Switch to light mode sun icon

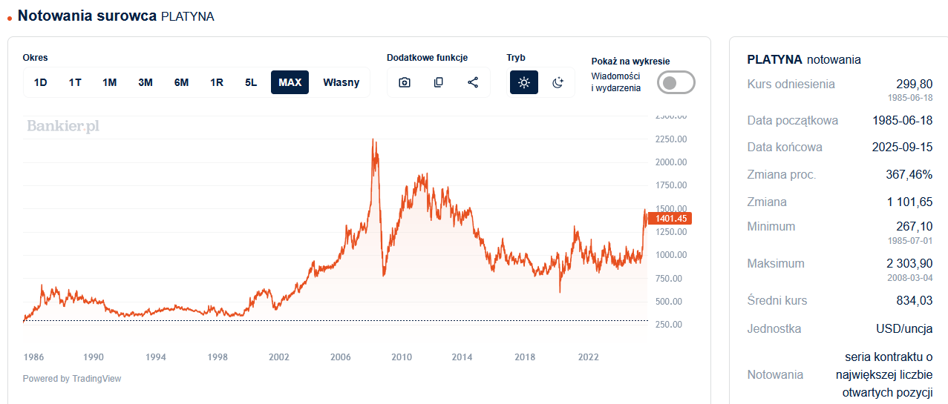click(x=524, y=82)
